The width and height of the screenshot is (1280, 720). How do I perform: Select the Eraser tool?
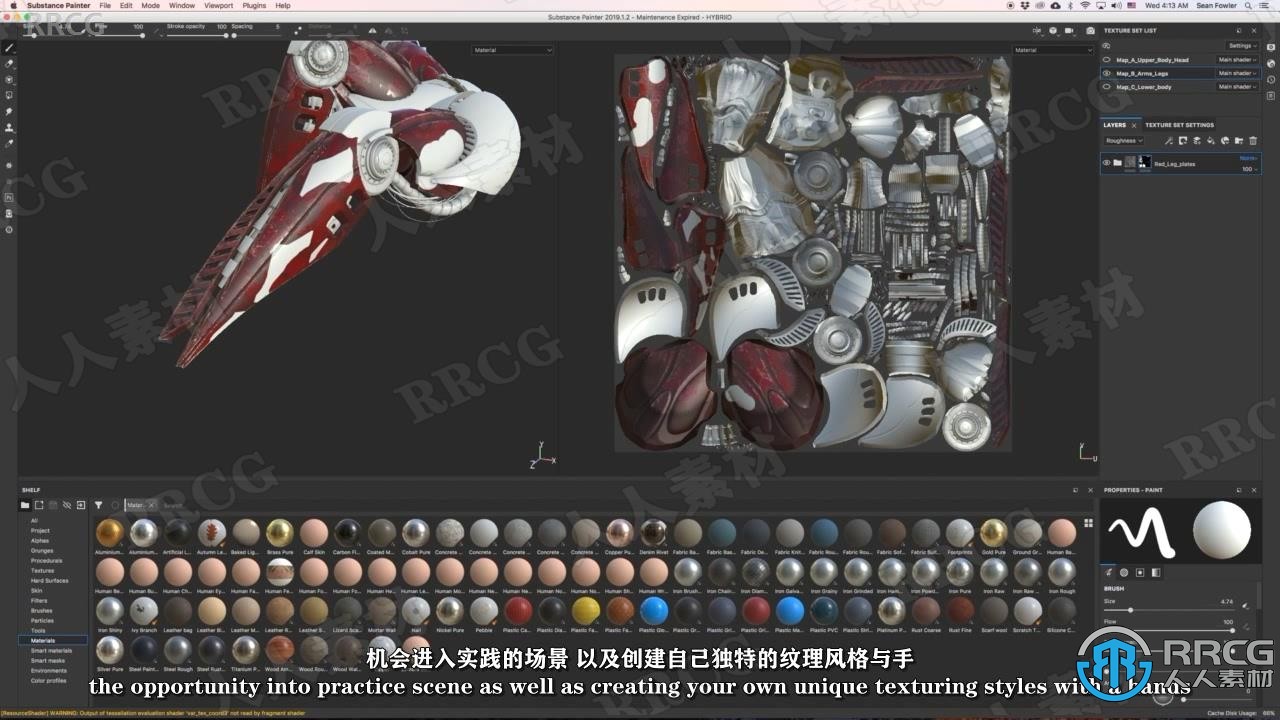pos(9,64)
